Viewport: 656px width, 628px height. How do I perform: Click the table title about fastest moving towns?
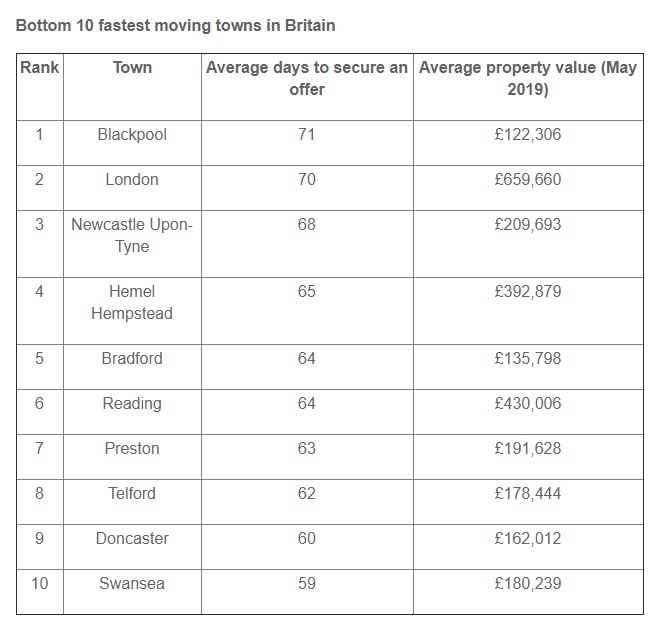coord(175,25)
